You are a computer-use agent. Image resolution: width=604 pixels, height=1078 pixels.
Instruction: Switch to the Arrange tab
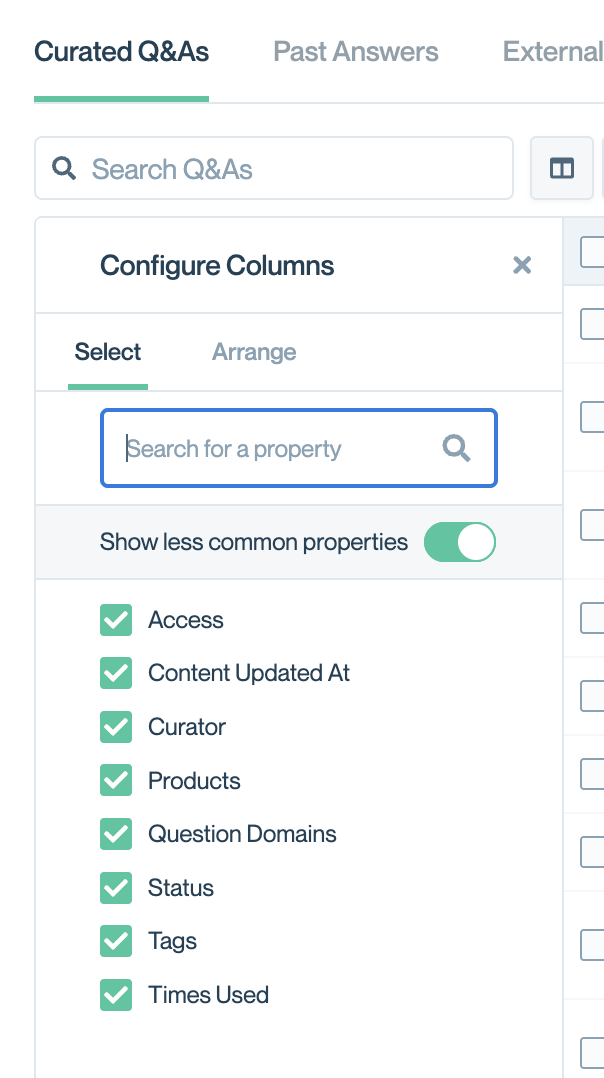[x=254, y=352]
